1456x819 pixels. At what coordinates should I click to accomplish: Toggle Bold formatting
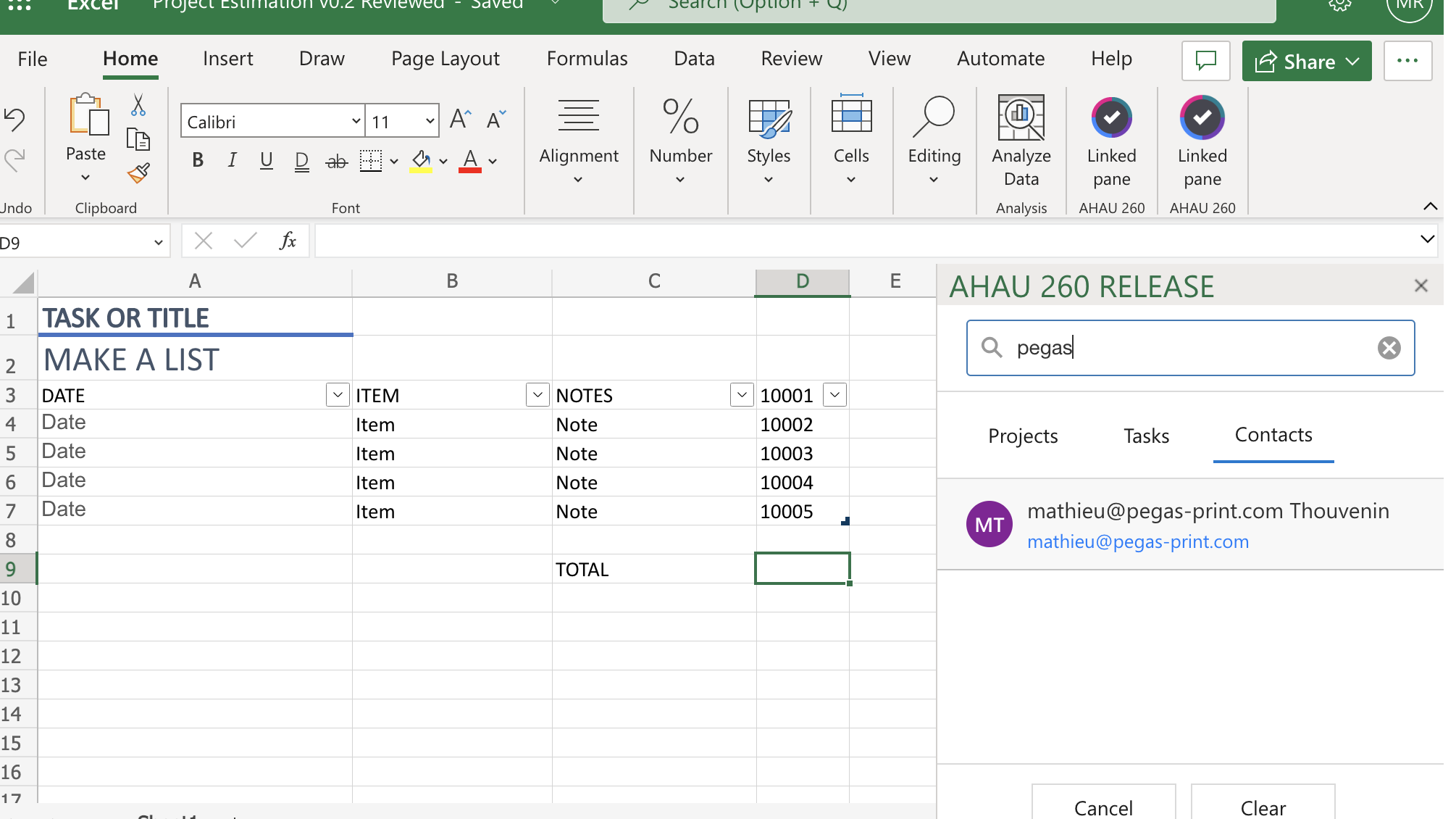coord(198,160)
